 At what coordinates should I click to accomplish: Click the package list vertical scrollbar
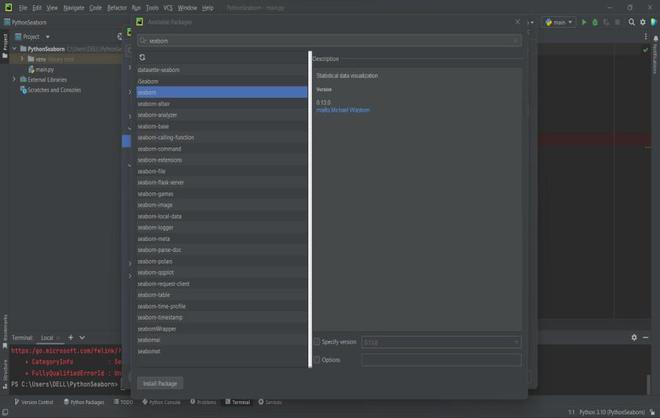310,209
